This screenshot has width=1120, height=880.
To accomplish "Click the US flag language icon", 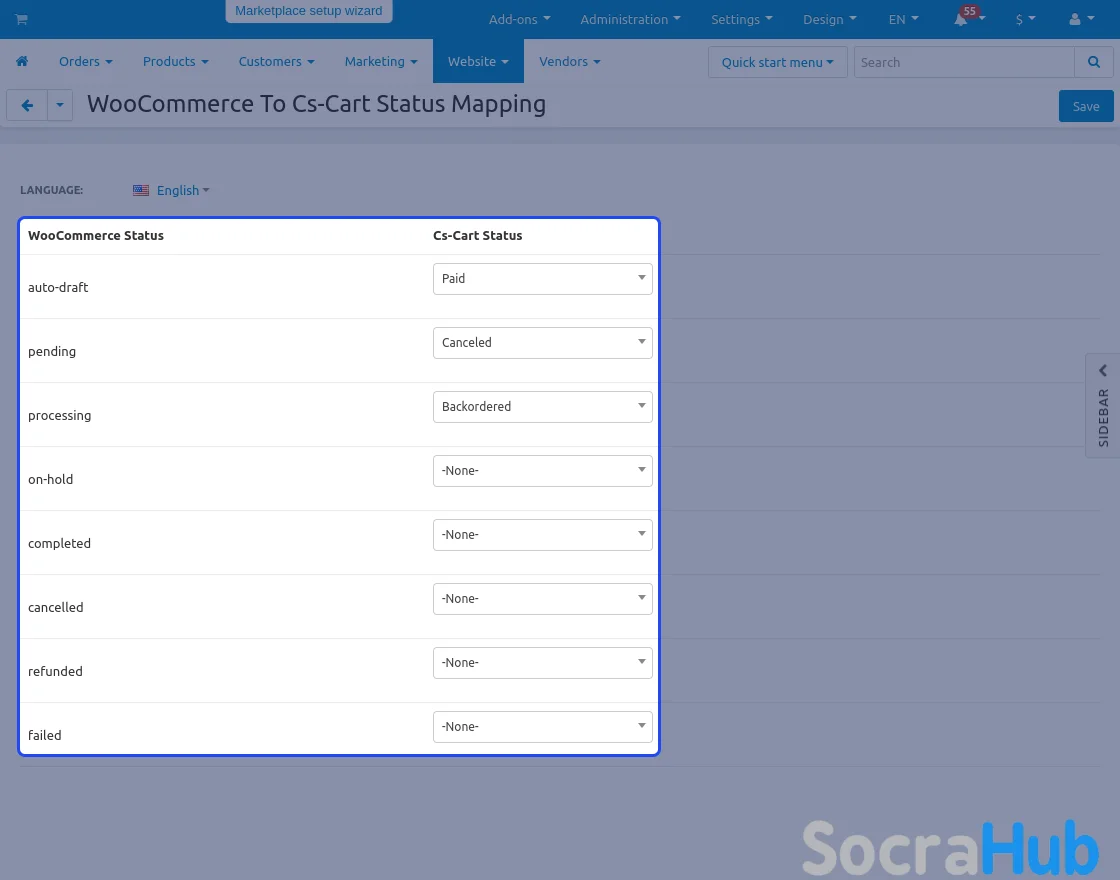I will (x=141, y=190).
